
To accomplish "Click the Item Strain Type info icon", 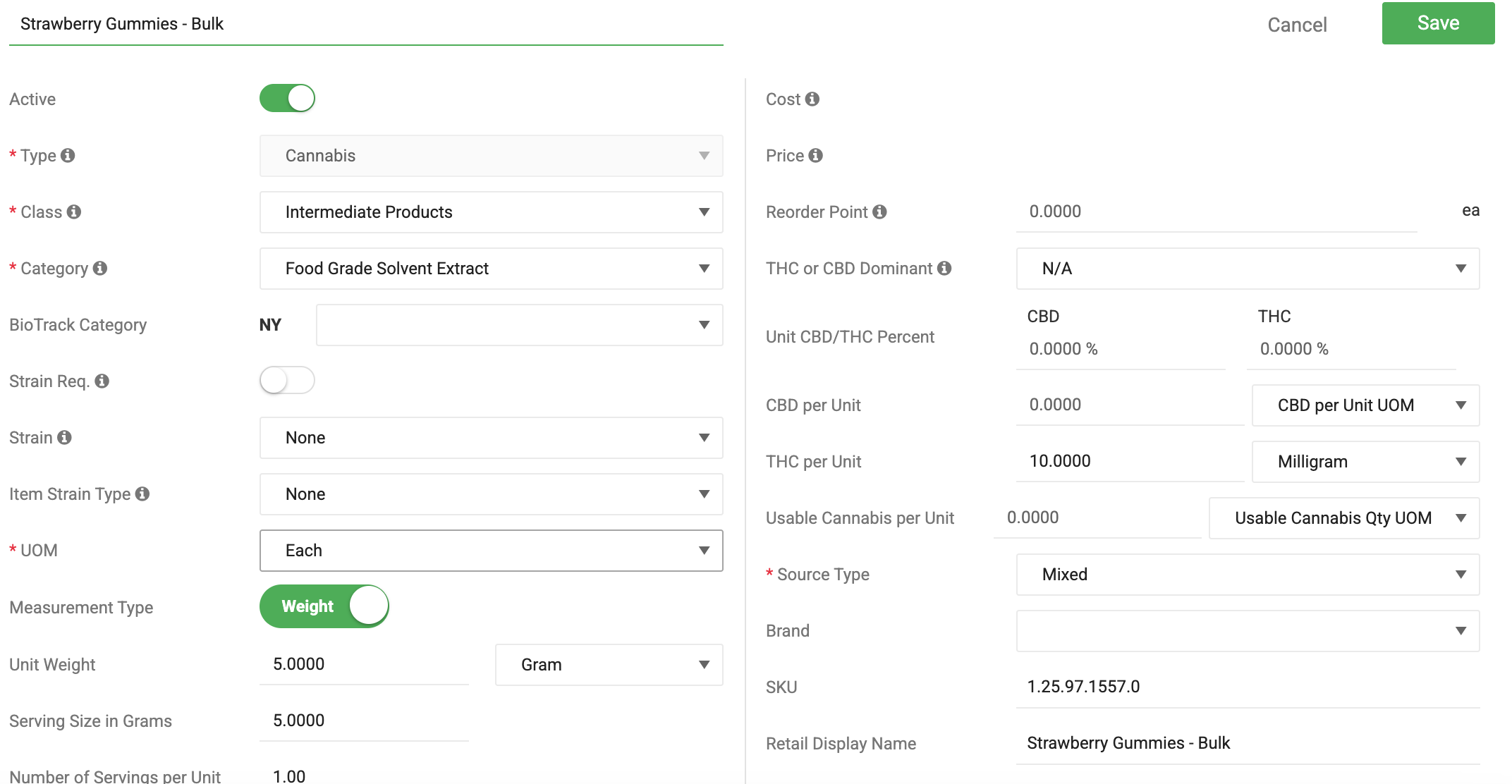I will coord(142,494).
